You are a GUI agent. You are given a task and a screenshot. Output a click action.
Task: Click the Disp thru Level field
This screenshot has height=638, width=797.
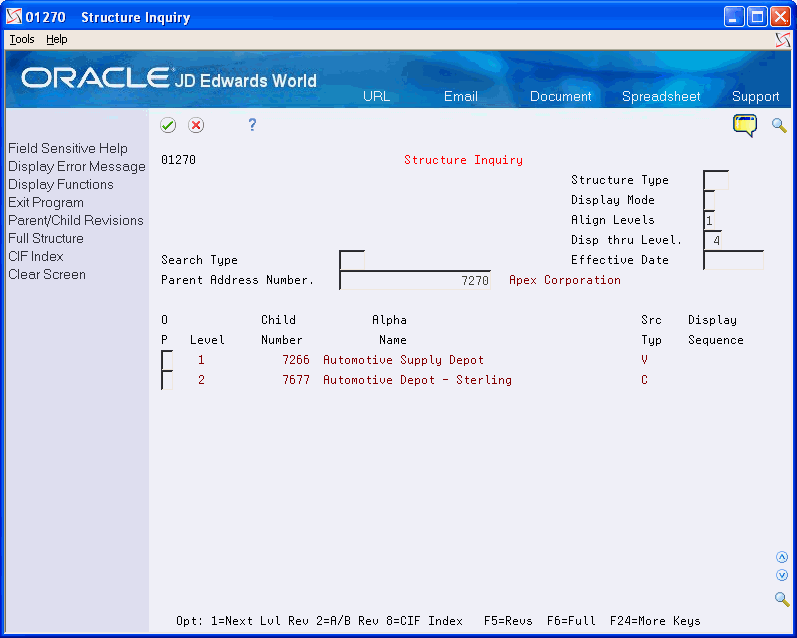(713, 240)
